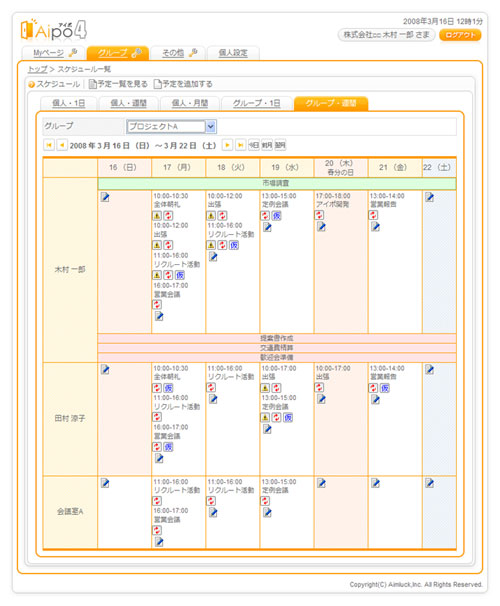Add schedule for 会議室A on Thursday 20
This screenshot has height=606, width=500.
(321, 483)
